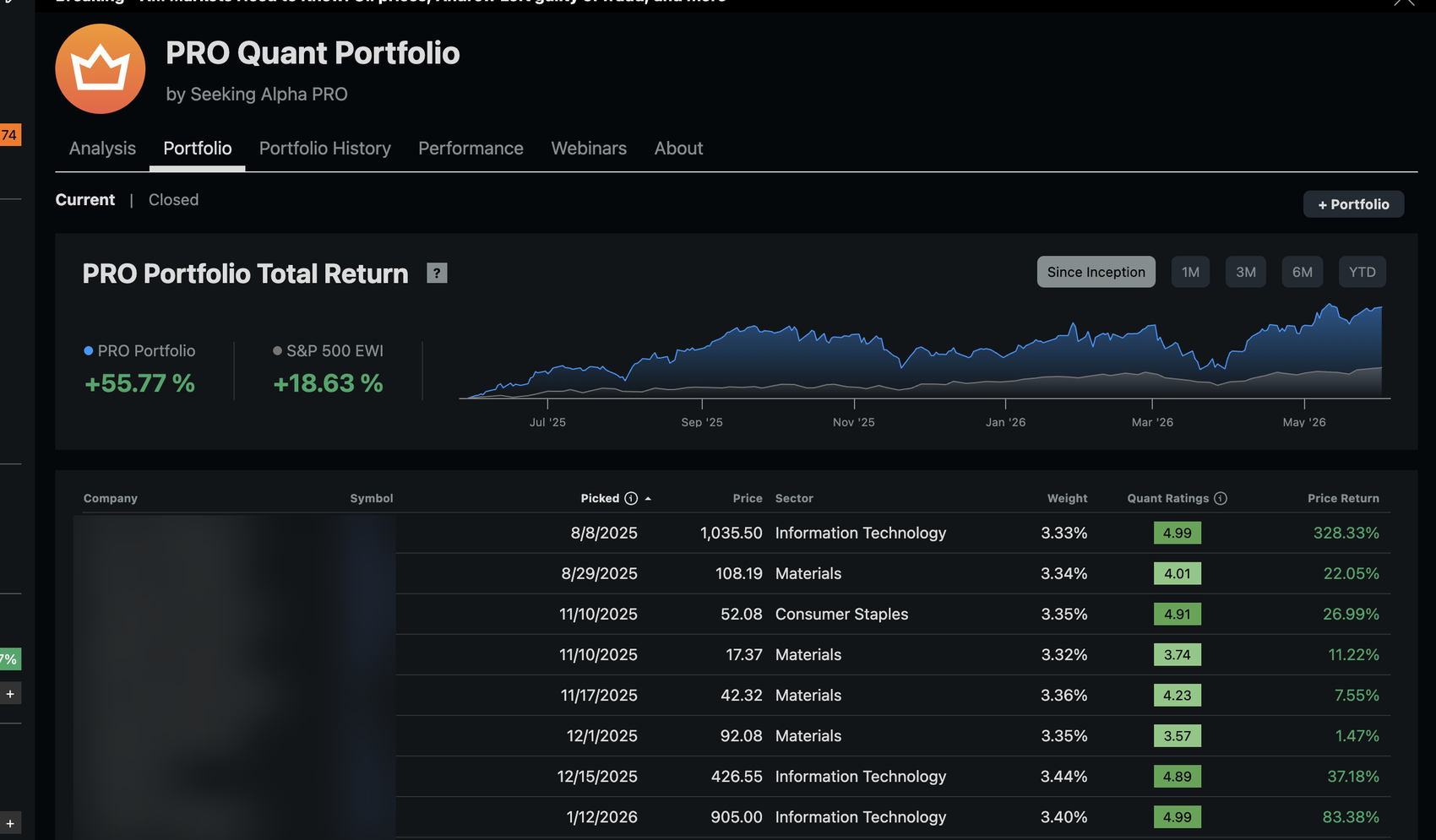This screenshot has width=1436, height=840.
Task: Click the 4.23 quant rating badge
Action: 1178,695
